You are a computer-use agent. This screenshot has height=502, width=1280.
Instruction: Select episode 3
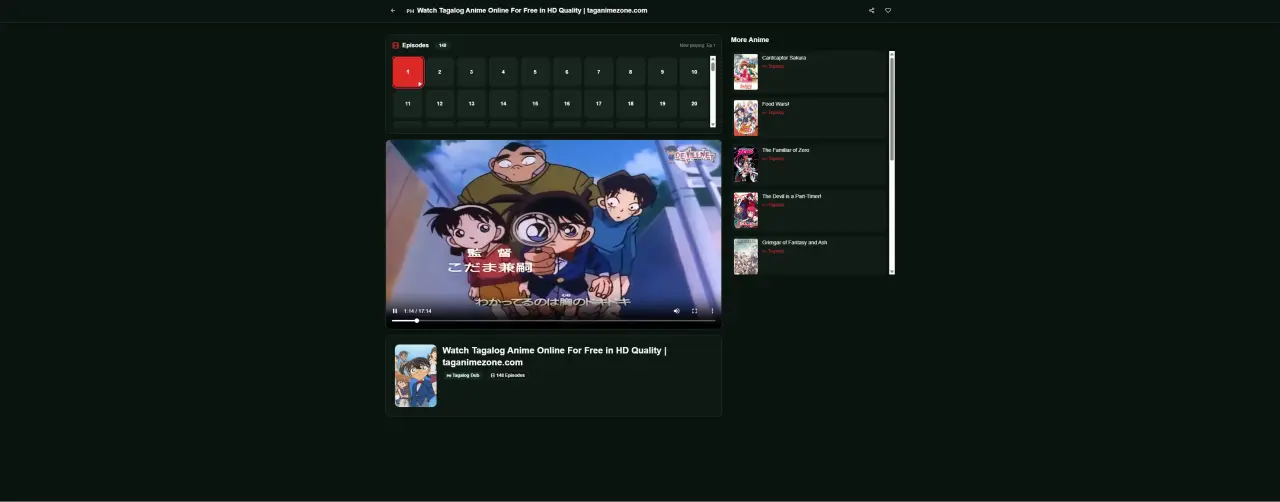point(471,72)
